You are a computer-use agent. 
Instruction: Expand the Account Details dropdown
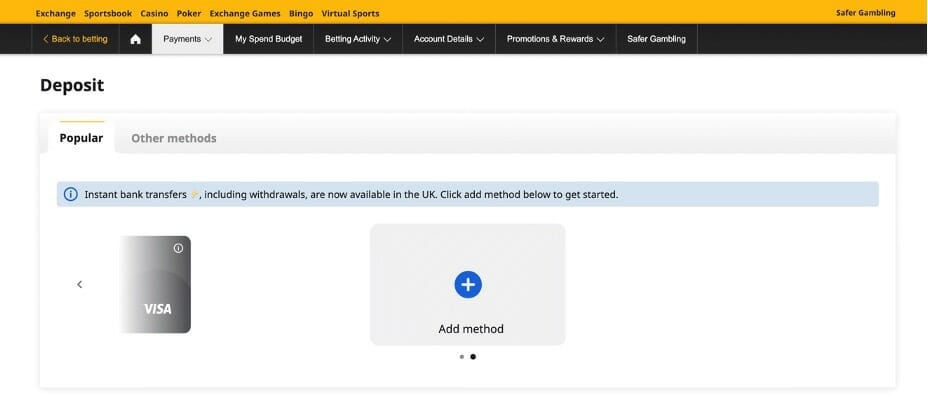[x=449, y=39]
